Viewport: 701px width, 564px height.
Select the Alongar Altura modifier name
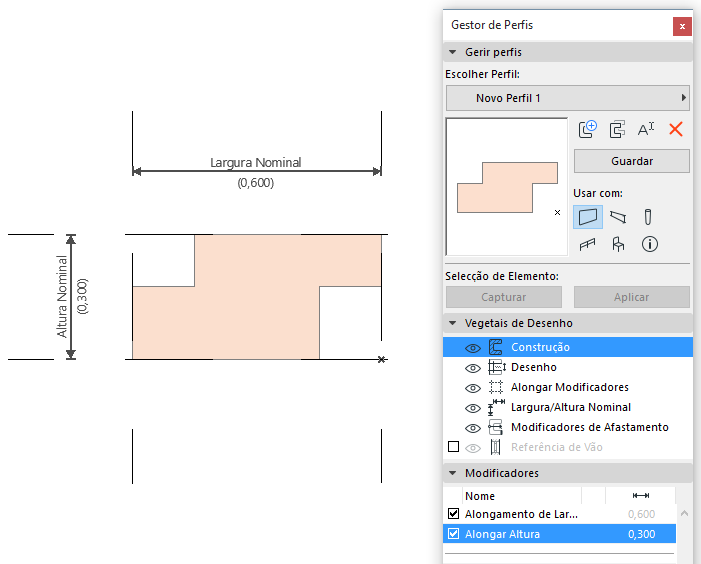[502, 534]
